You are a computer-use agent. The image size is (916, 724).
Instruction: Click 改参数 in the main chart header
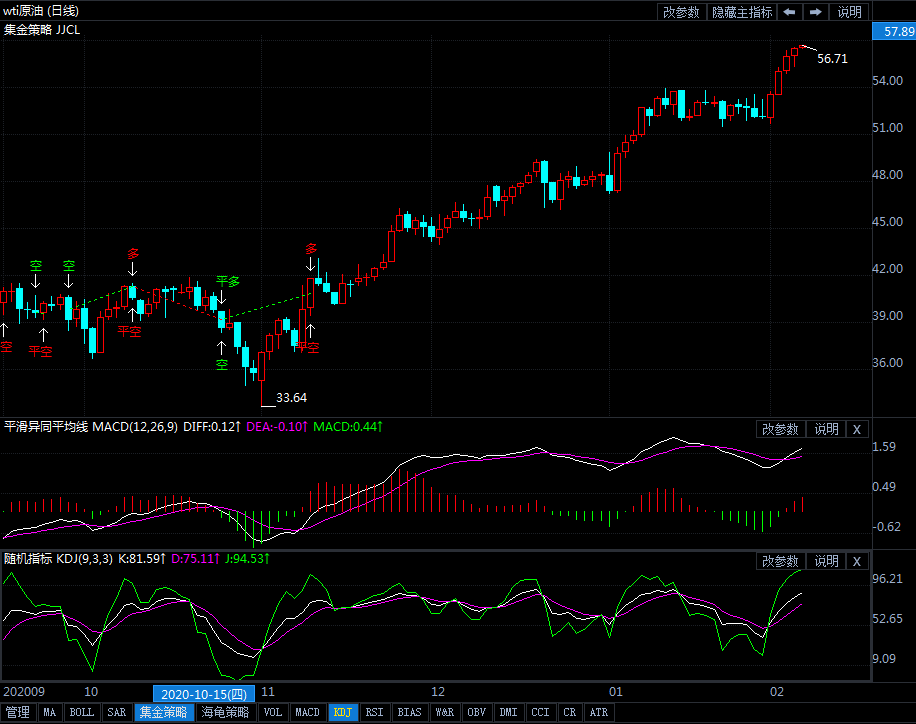tap(681, 12)
